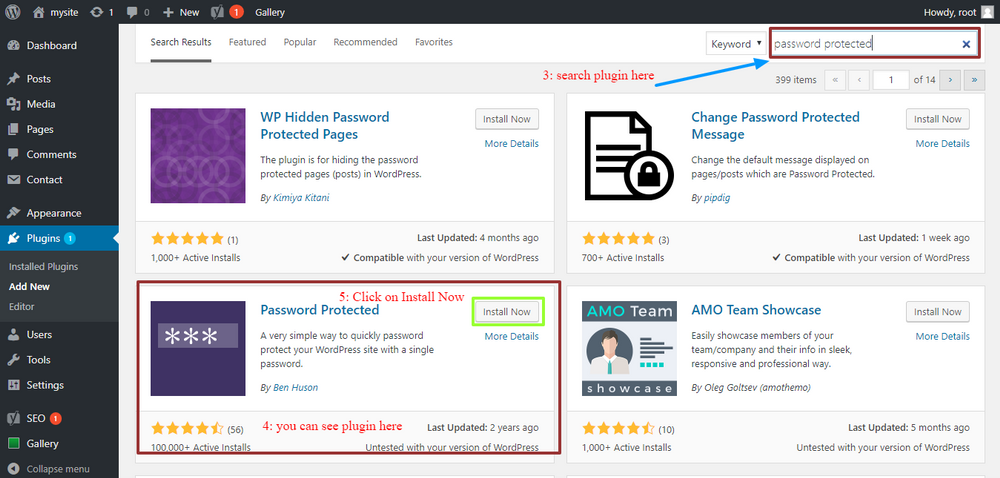Install the Password Protected plugin
This screenshot has width=1000, height=478.
[x=507, y=312]
